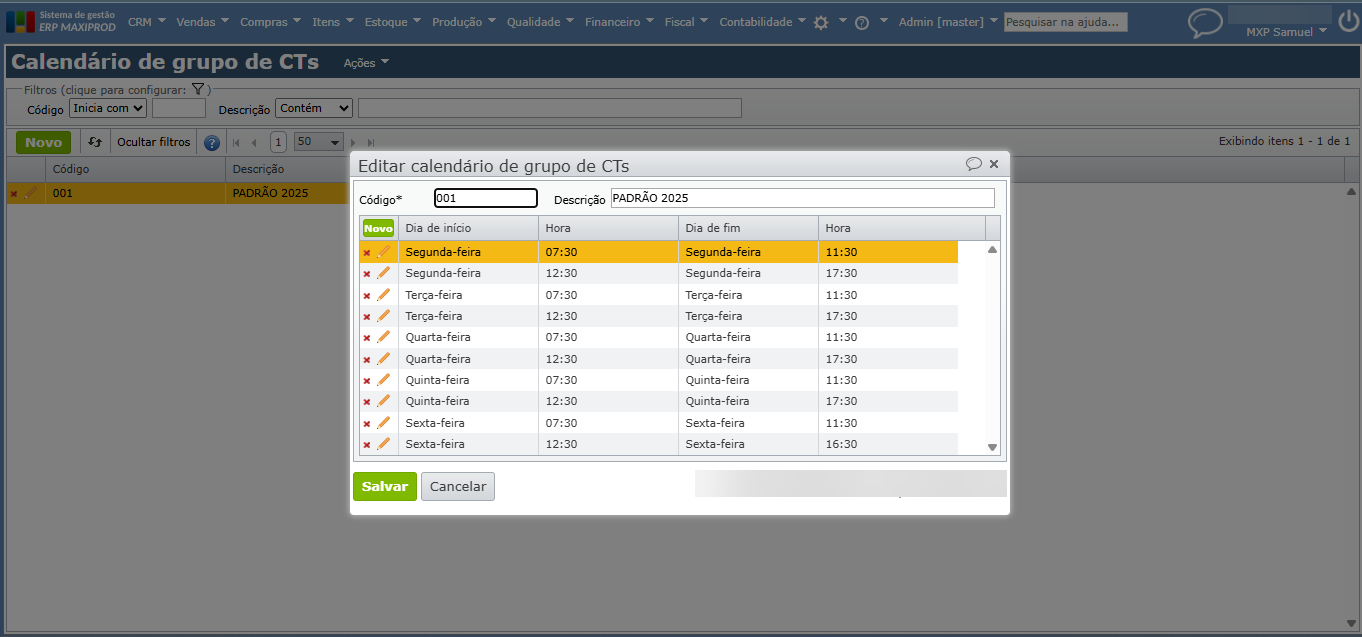Edit the Terça-feira 12:30 row
This screenshot has height=637, width=1362.
coord(384,316)
